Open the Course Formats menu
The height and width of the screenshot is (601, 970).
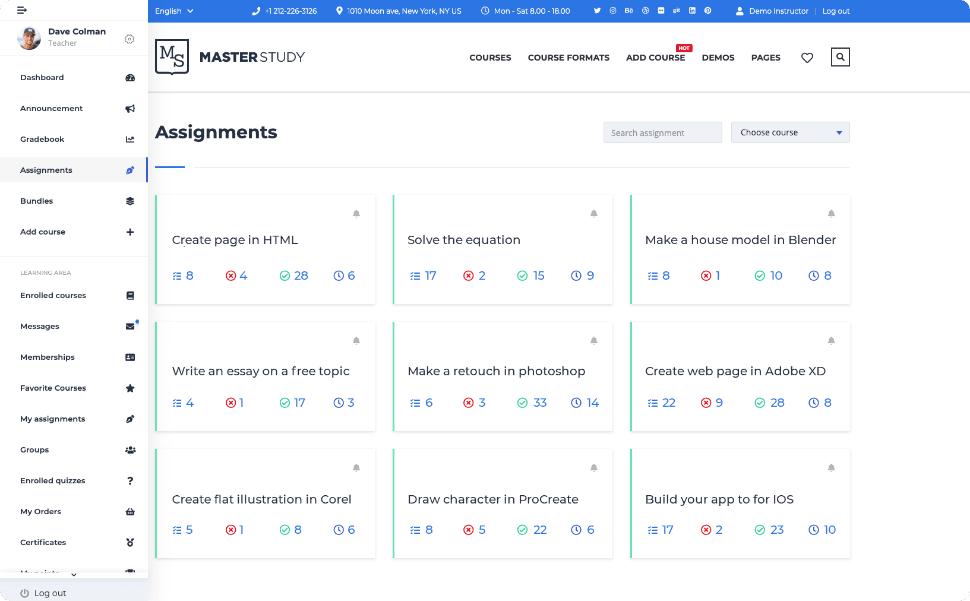pyautogui.click(x=568, y=58)
